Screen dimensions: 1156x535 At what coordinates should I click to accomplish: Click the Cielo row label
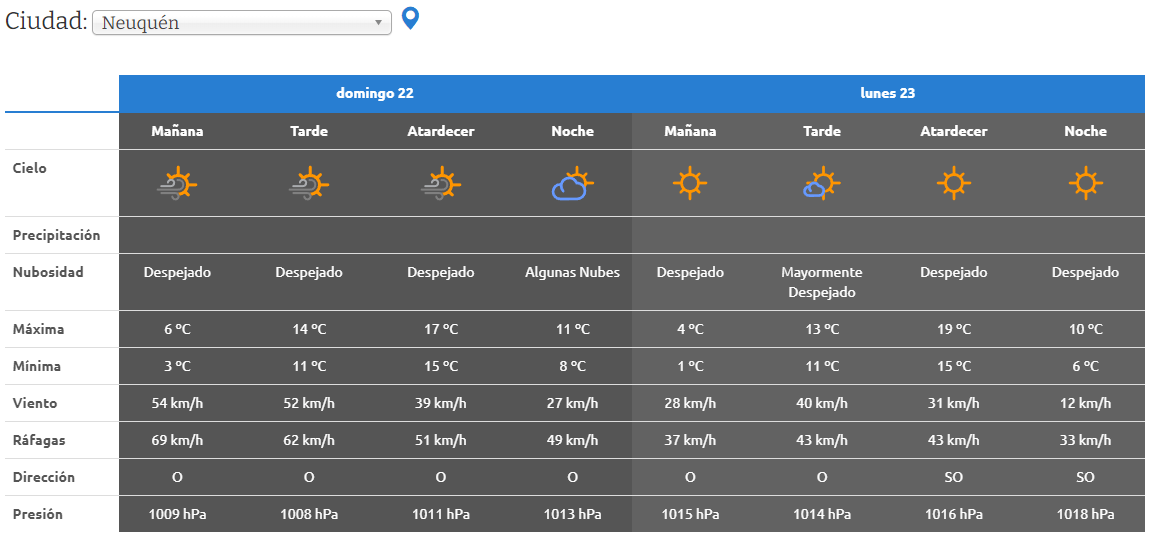(30, 168)
